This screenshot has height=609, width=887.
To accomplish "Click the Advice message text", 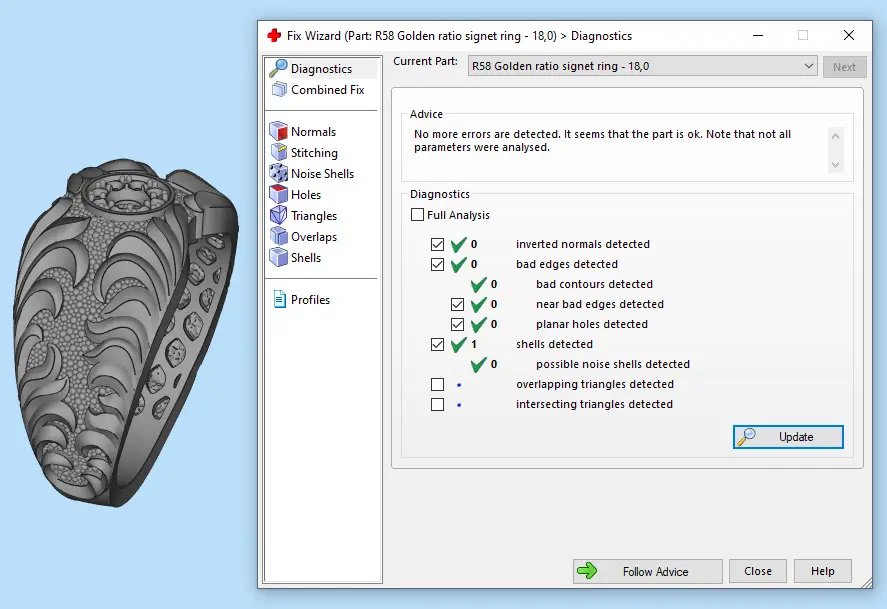I will (602, 141).
